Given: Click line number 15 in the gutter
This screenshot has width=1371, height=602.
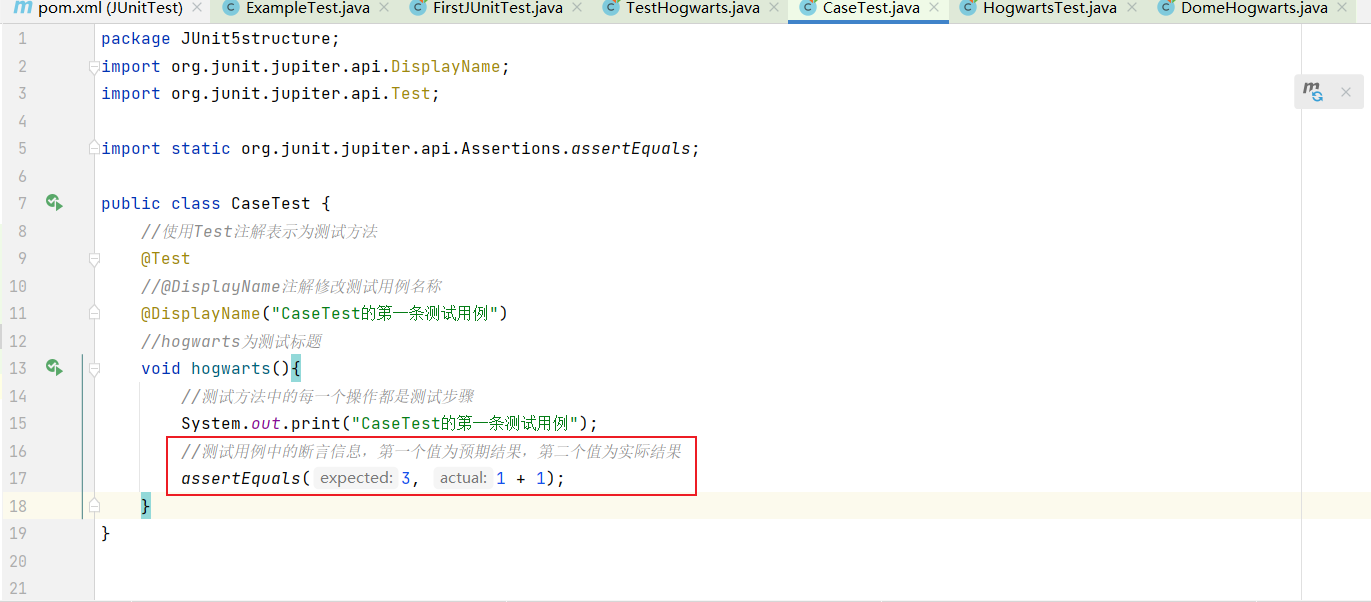Looking at the screenshot, I should pos(18,423).
